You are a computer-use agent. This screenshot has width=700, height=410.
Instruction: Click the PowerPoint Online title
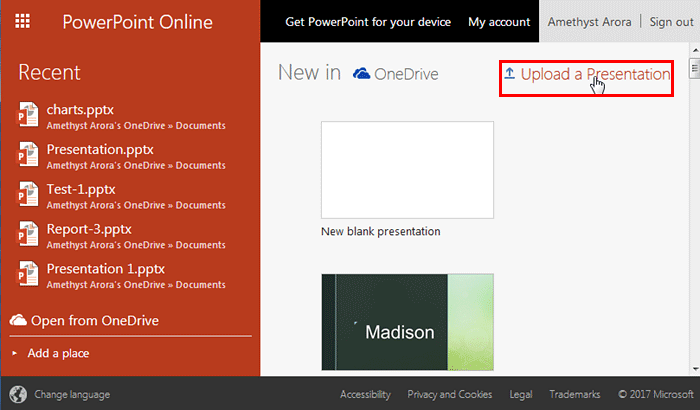(138, 22)
